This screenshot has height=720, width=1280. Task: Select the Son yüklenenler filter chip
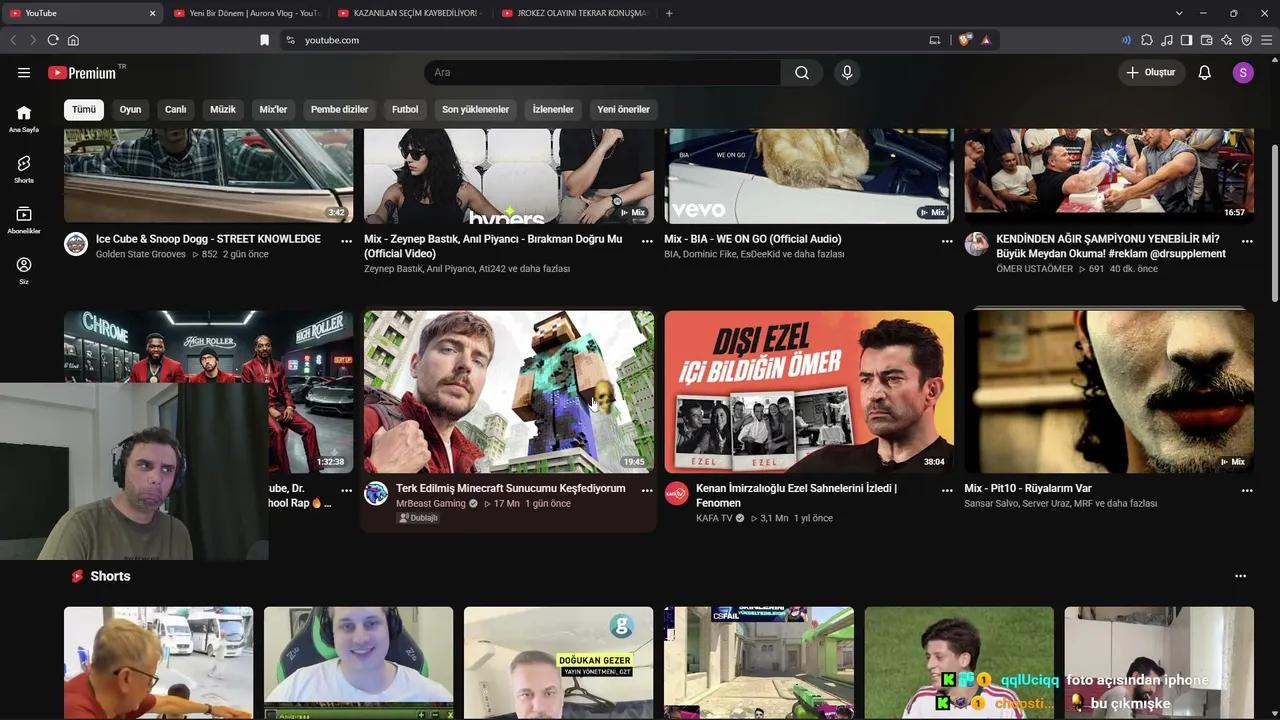(476, 109)
